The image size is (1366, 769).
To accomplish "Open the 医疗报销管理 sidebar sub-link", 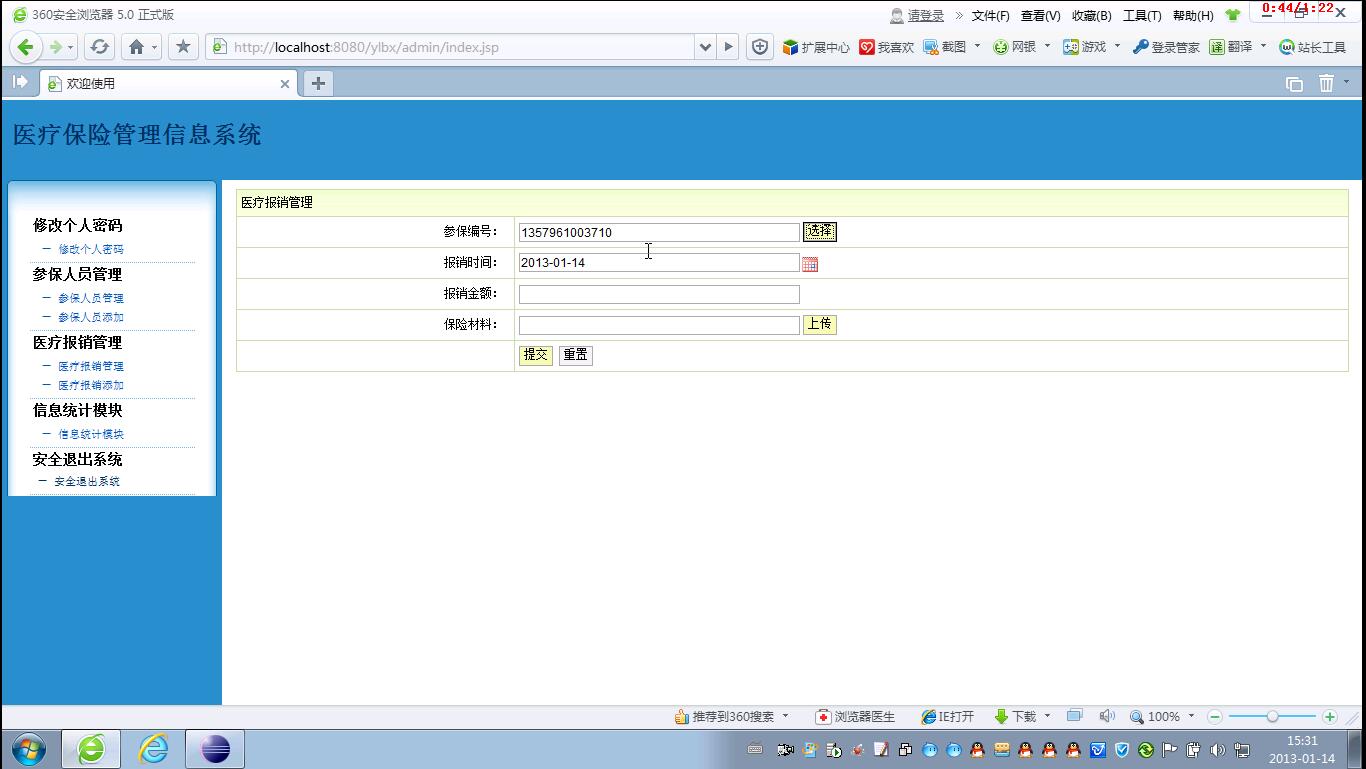I will (x=91, y=366).
